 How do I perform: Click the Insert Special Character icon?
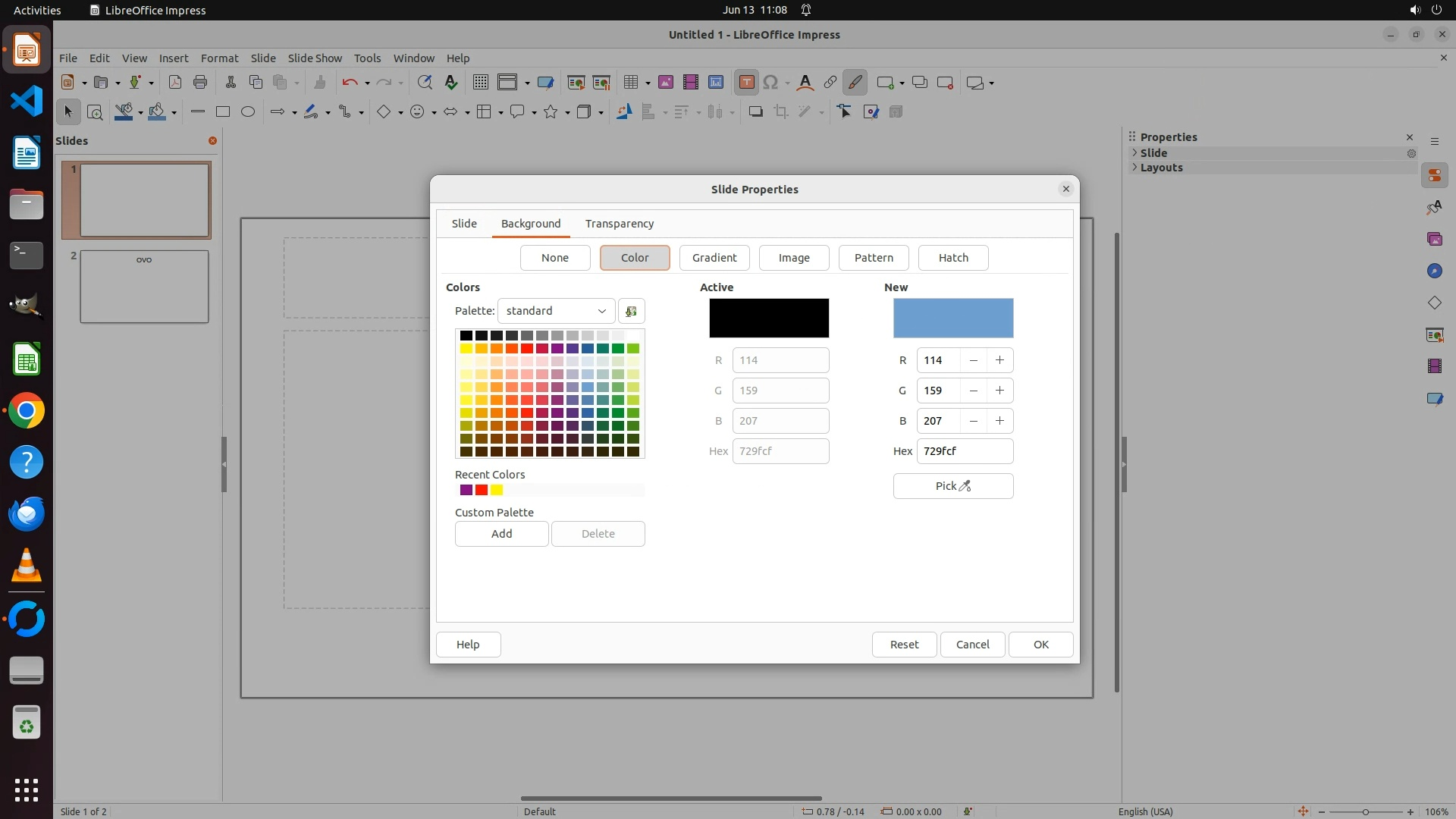770,83
